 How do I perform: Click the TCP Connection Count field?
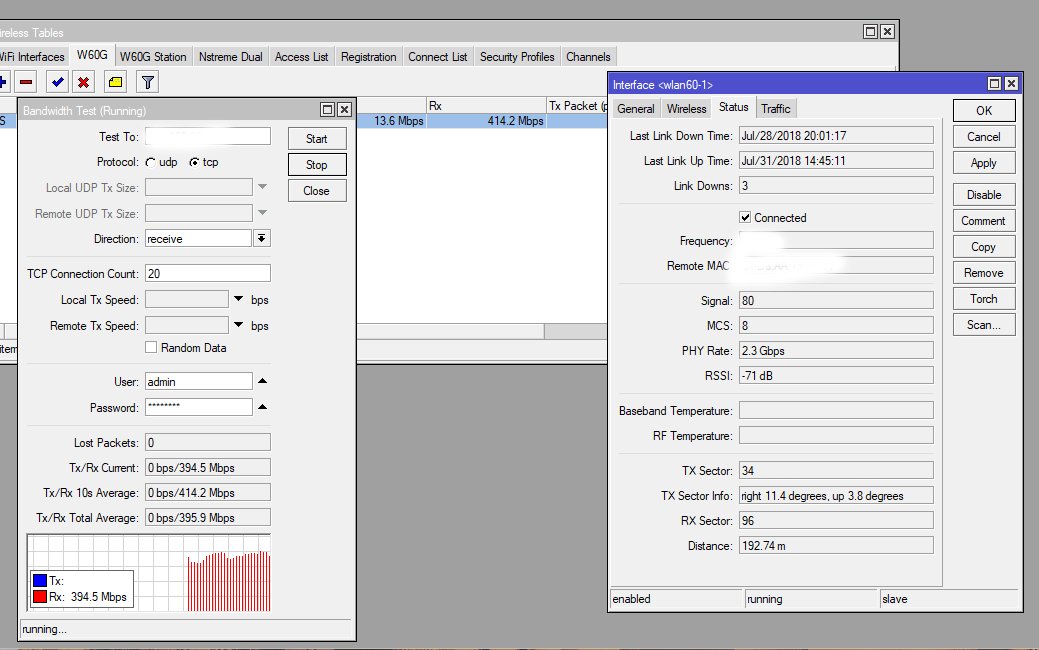click(x=207, y=273)
